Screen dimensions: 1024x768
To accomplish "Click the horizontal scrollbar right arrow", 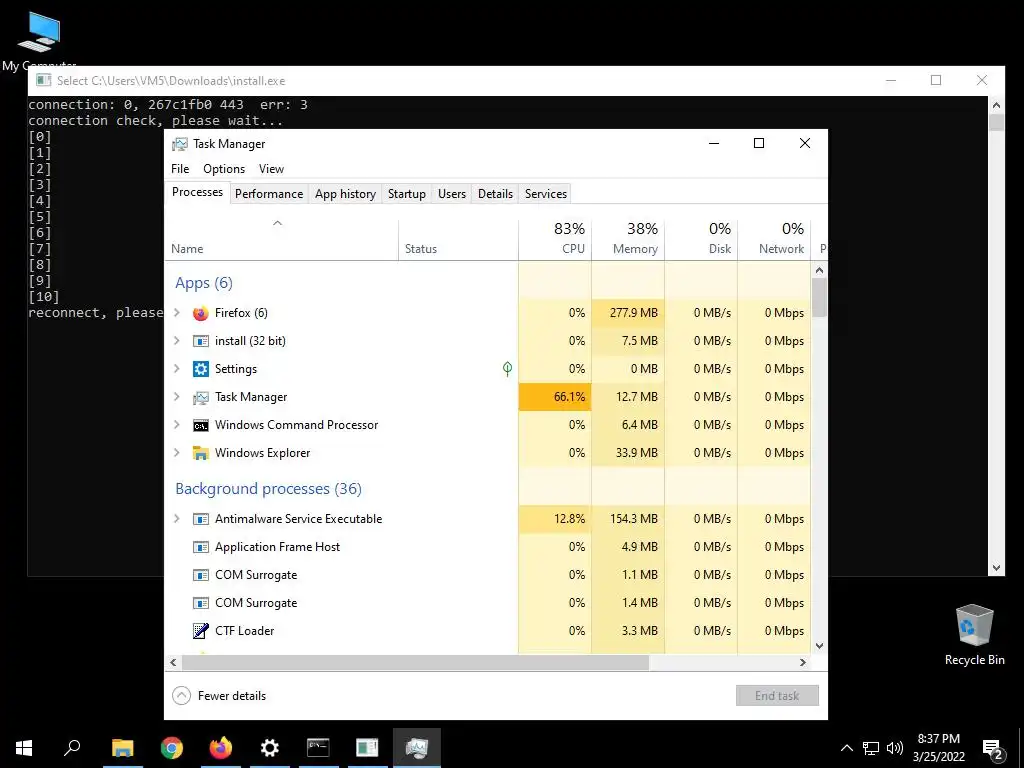I will coord(803,662).
